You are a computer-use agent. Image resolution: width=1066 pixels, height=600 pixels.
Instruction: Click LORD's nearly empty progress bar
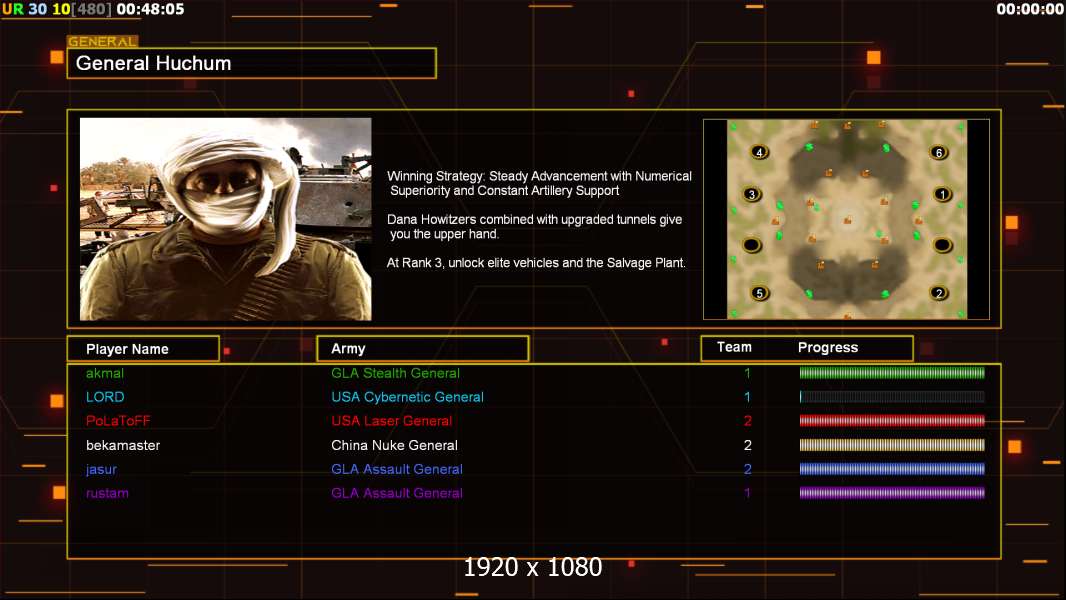coord(892,397)
